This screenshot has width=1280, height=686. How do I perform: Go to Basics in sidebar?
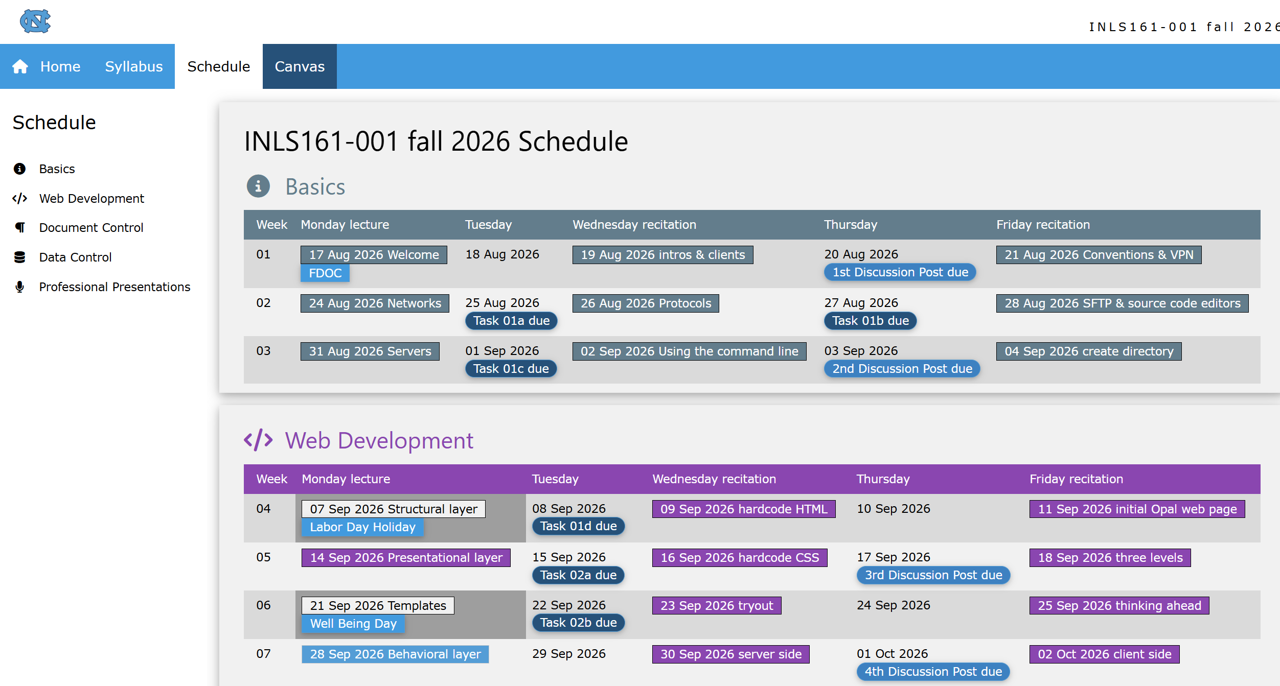pyautogui.click(x=57, y=169)
